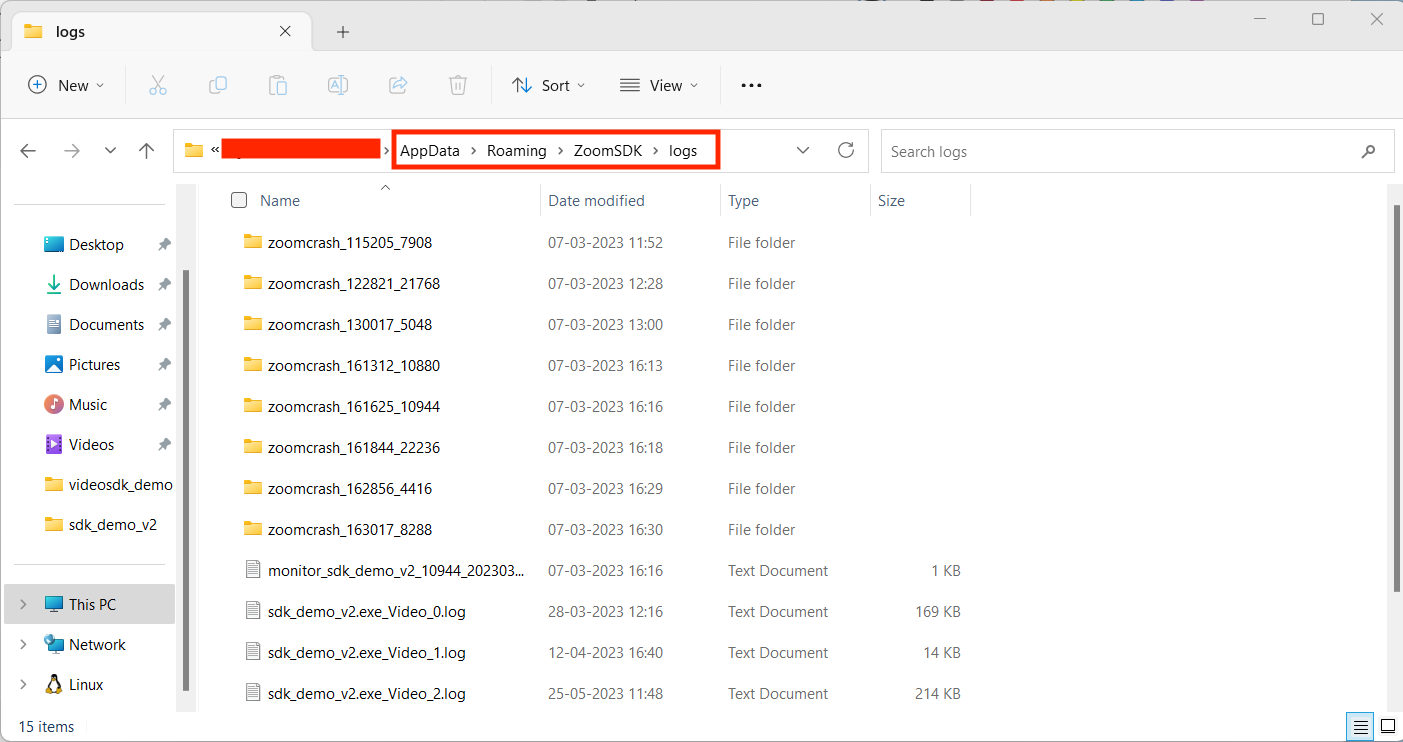Open the New dropdown menu
1403x742 pixels.
[66, 85]
